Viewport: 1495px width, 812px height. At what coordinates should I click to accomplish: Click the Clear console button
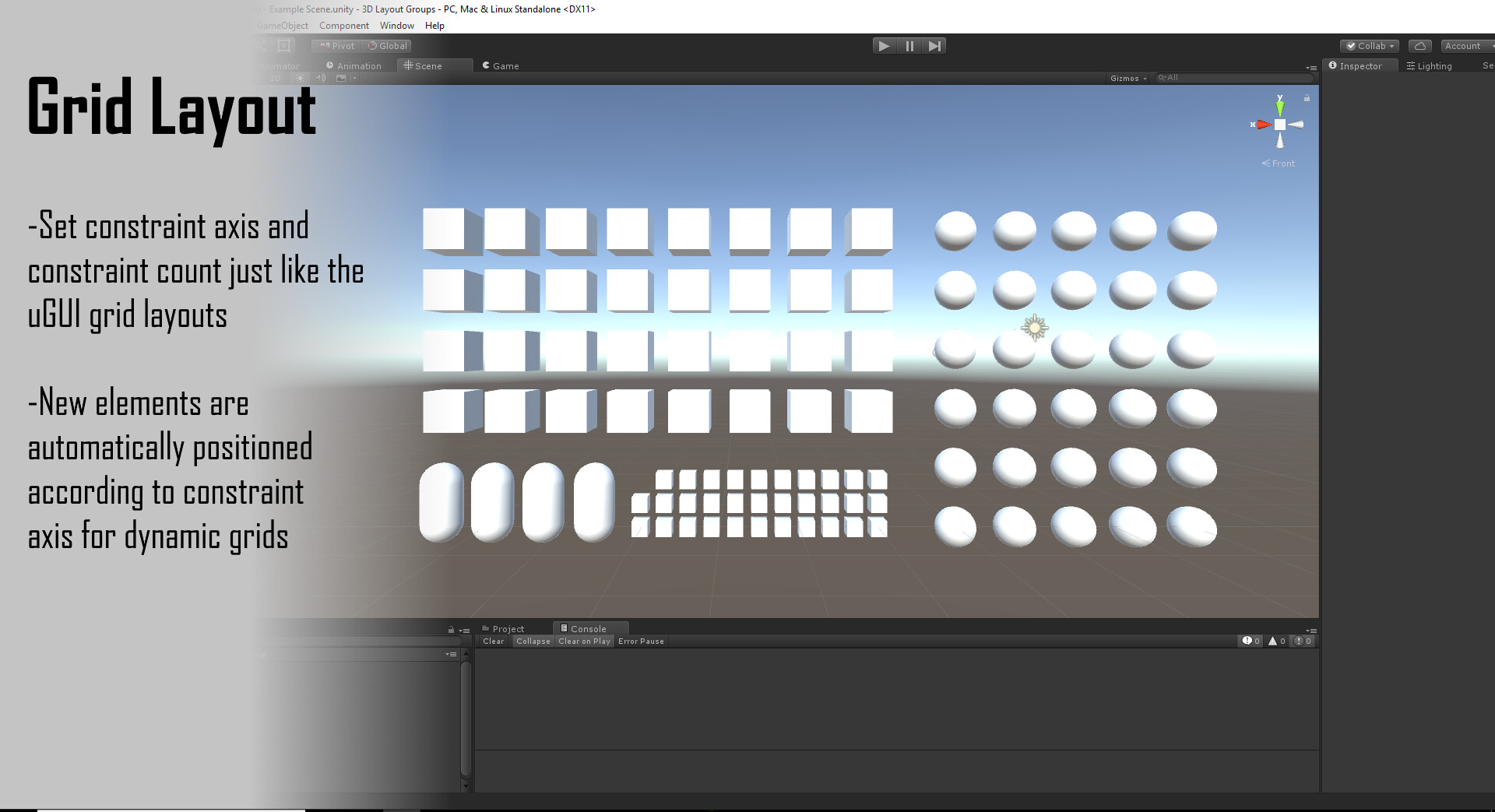(493, 642)
